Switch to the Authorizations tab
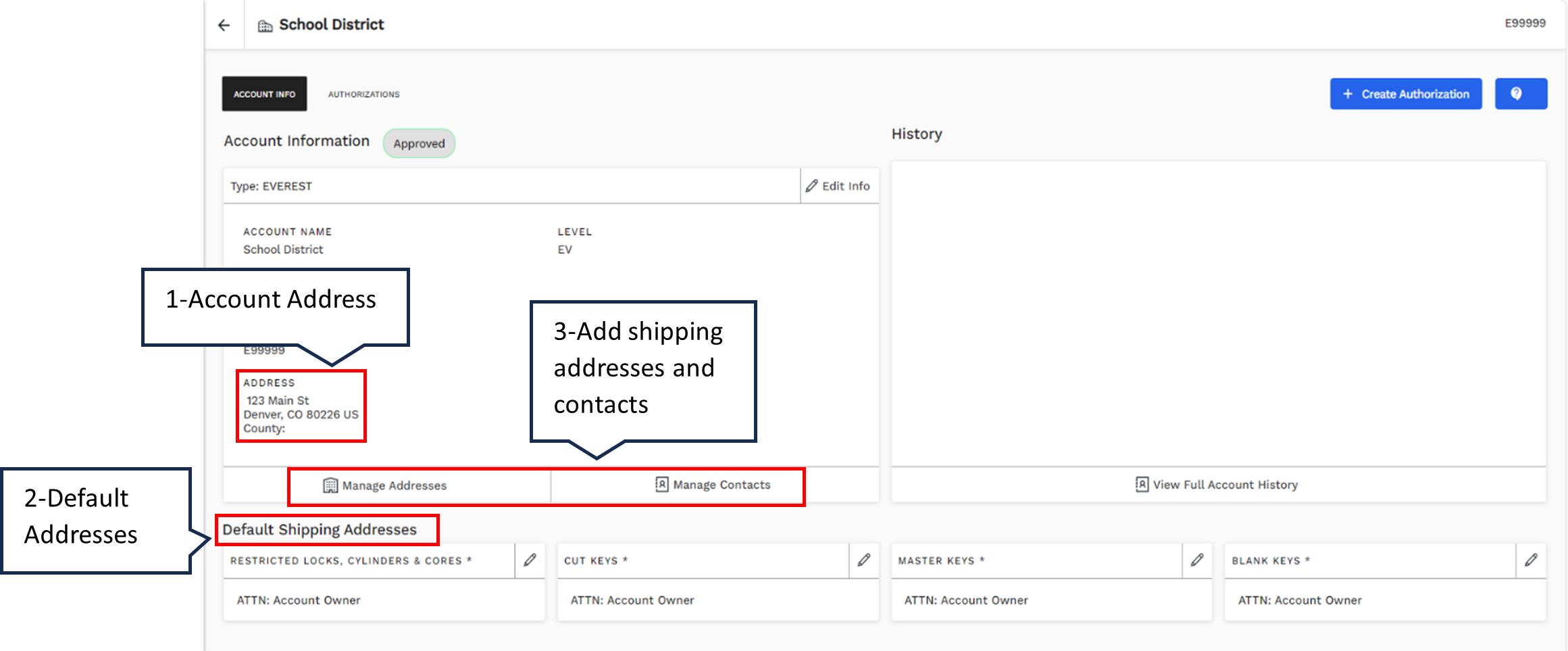The image size is (1568, 651). point(363,94)
